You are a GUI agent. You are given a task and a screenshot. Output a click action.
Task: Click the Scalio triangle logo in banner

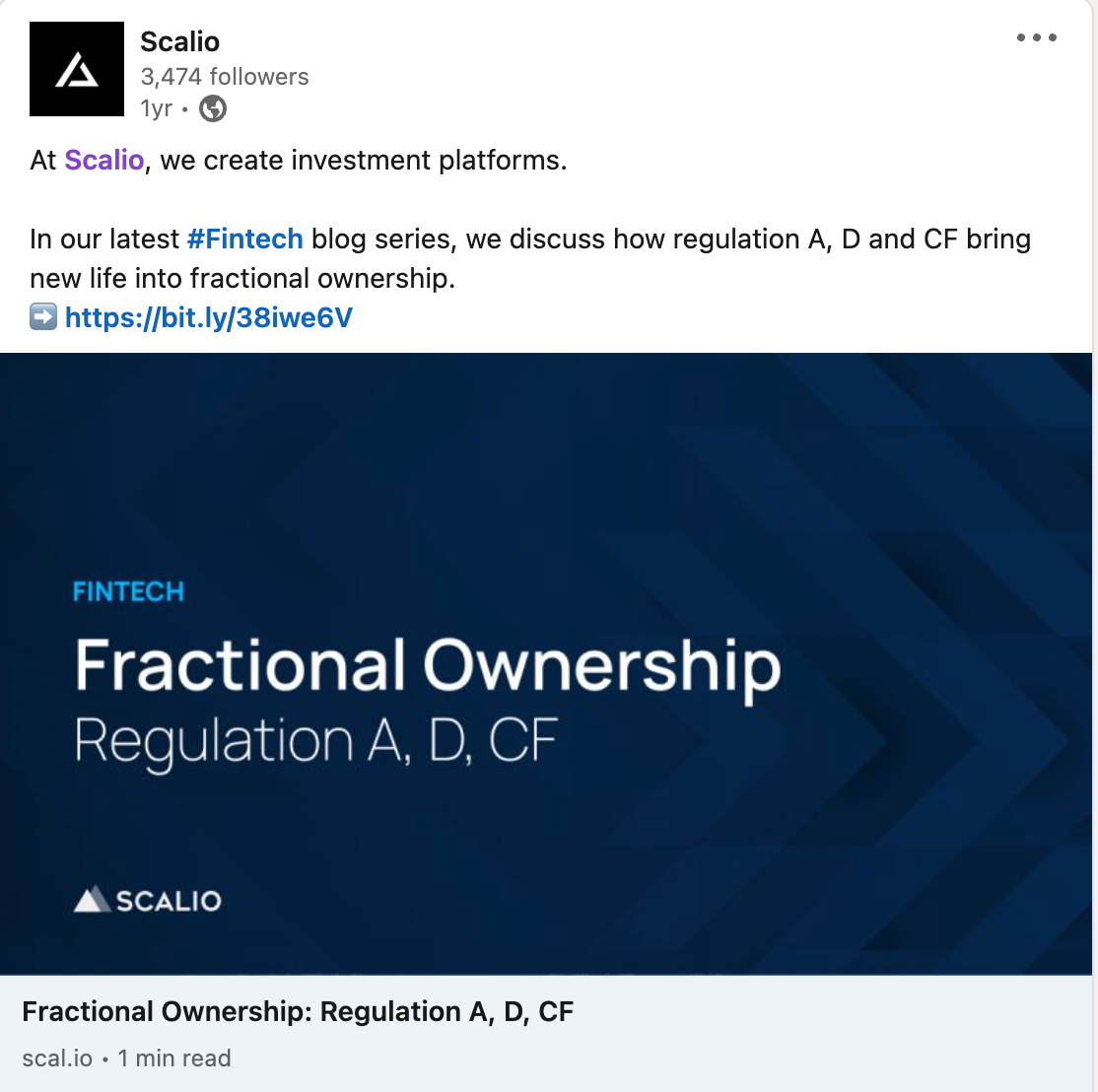pos(92,900)
